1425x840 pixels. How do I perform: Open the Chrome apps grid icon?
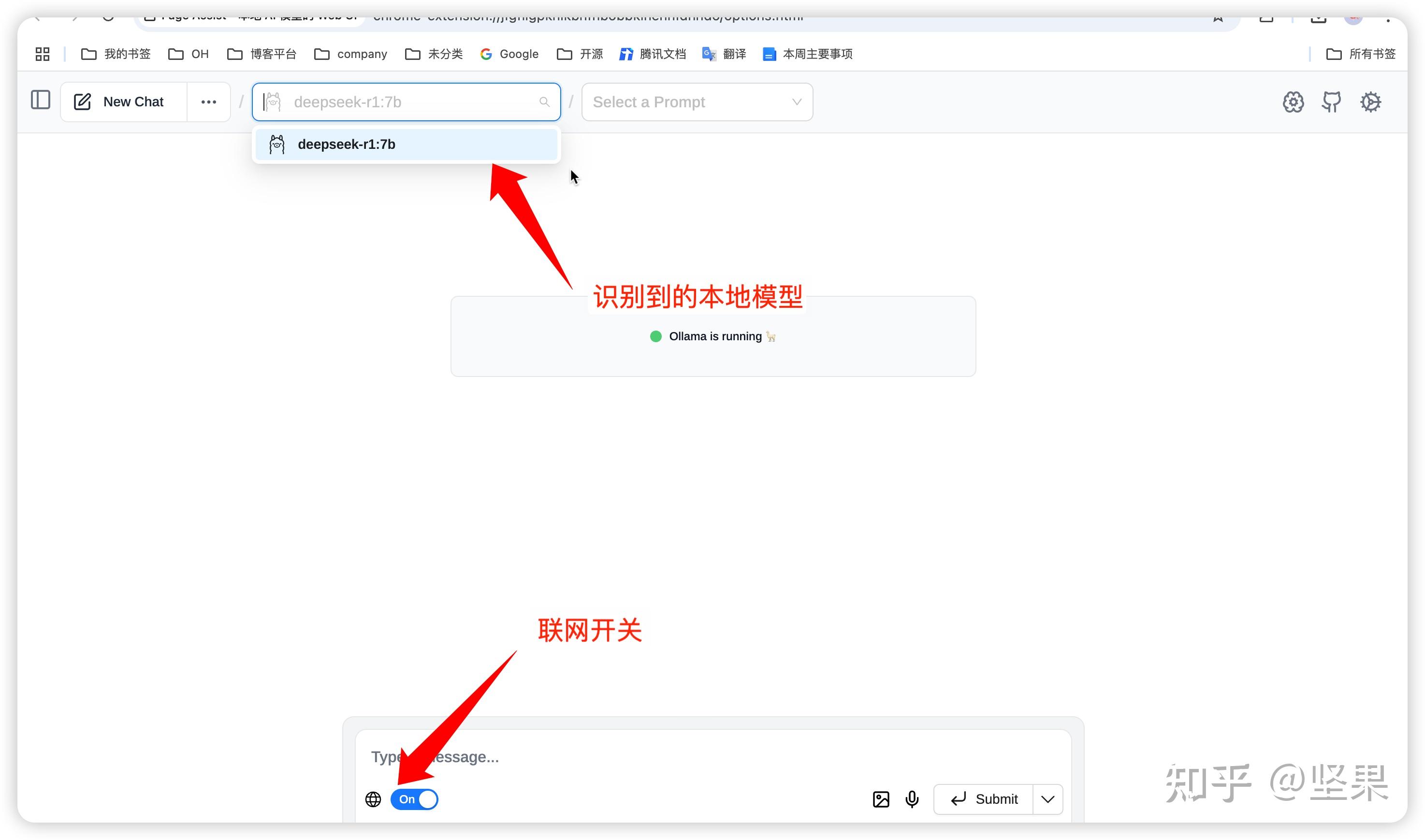pos(43,54)
